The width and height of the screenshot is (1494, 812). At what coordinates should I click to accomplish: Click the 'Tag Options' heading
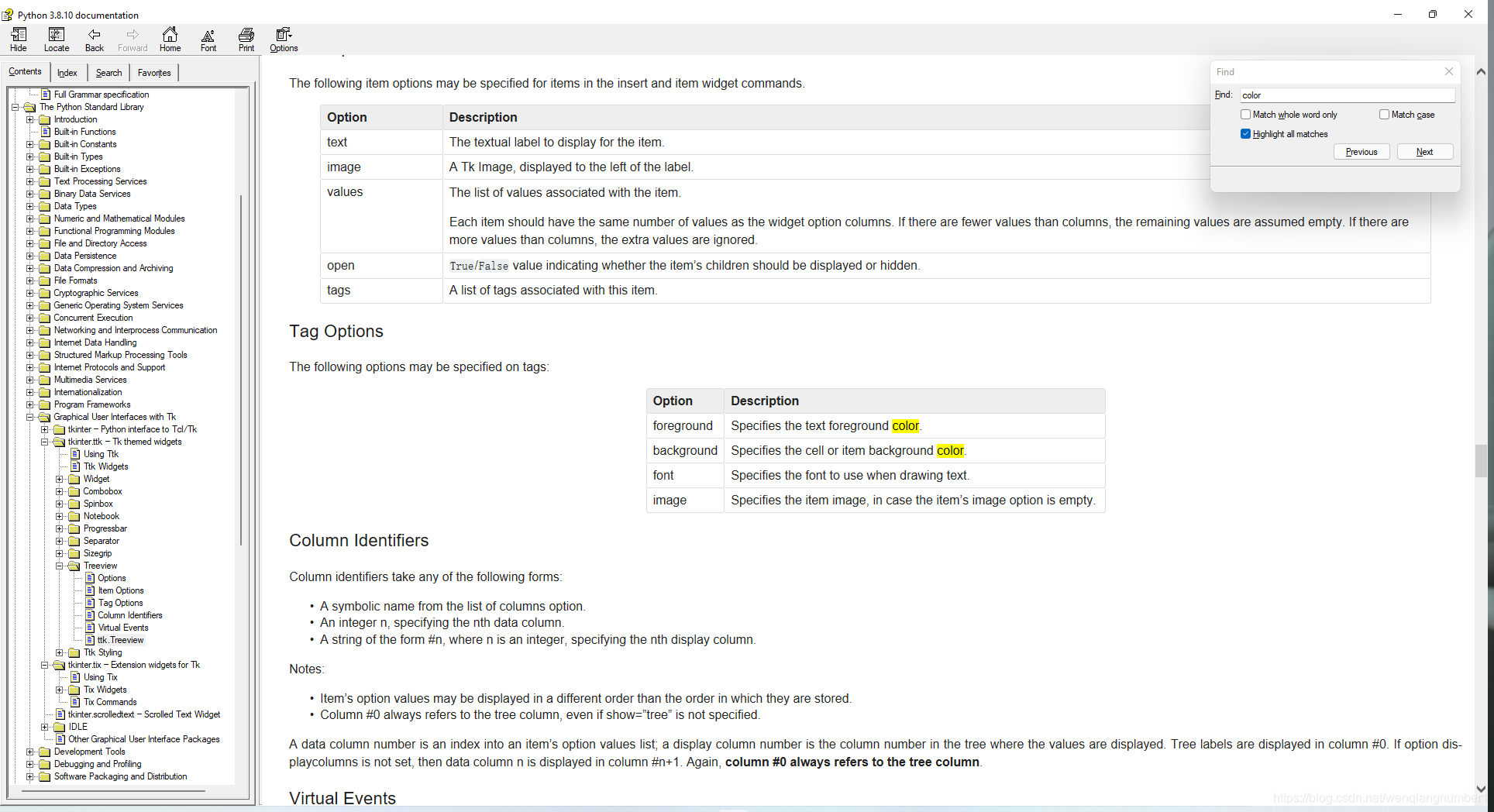[x=336, y=332]
